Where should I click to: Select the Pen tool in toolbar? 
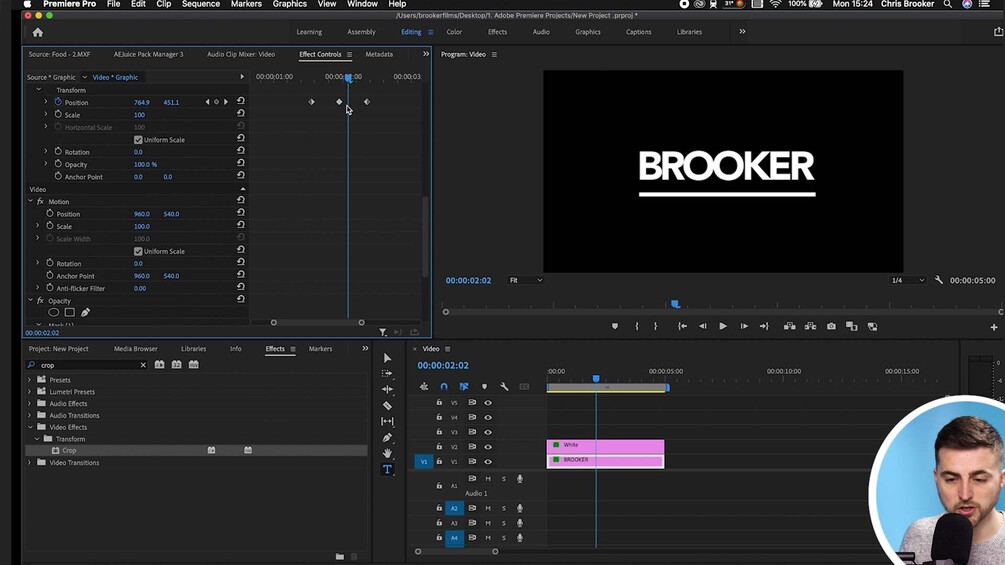387,438
